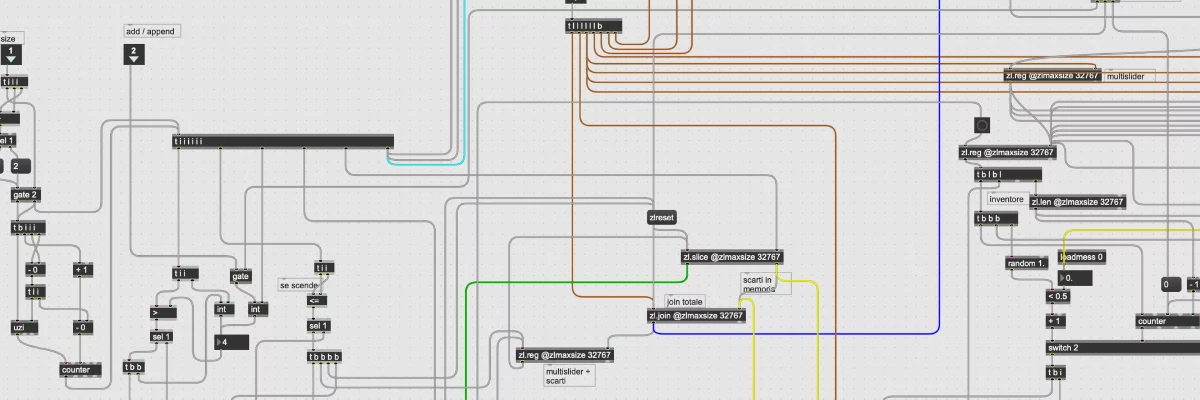Select the zl.slice @zlmaxsize 32767 object
Image resolution: width=1200 pixels, height=400 pixels.
(x=731, y=257)
